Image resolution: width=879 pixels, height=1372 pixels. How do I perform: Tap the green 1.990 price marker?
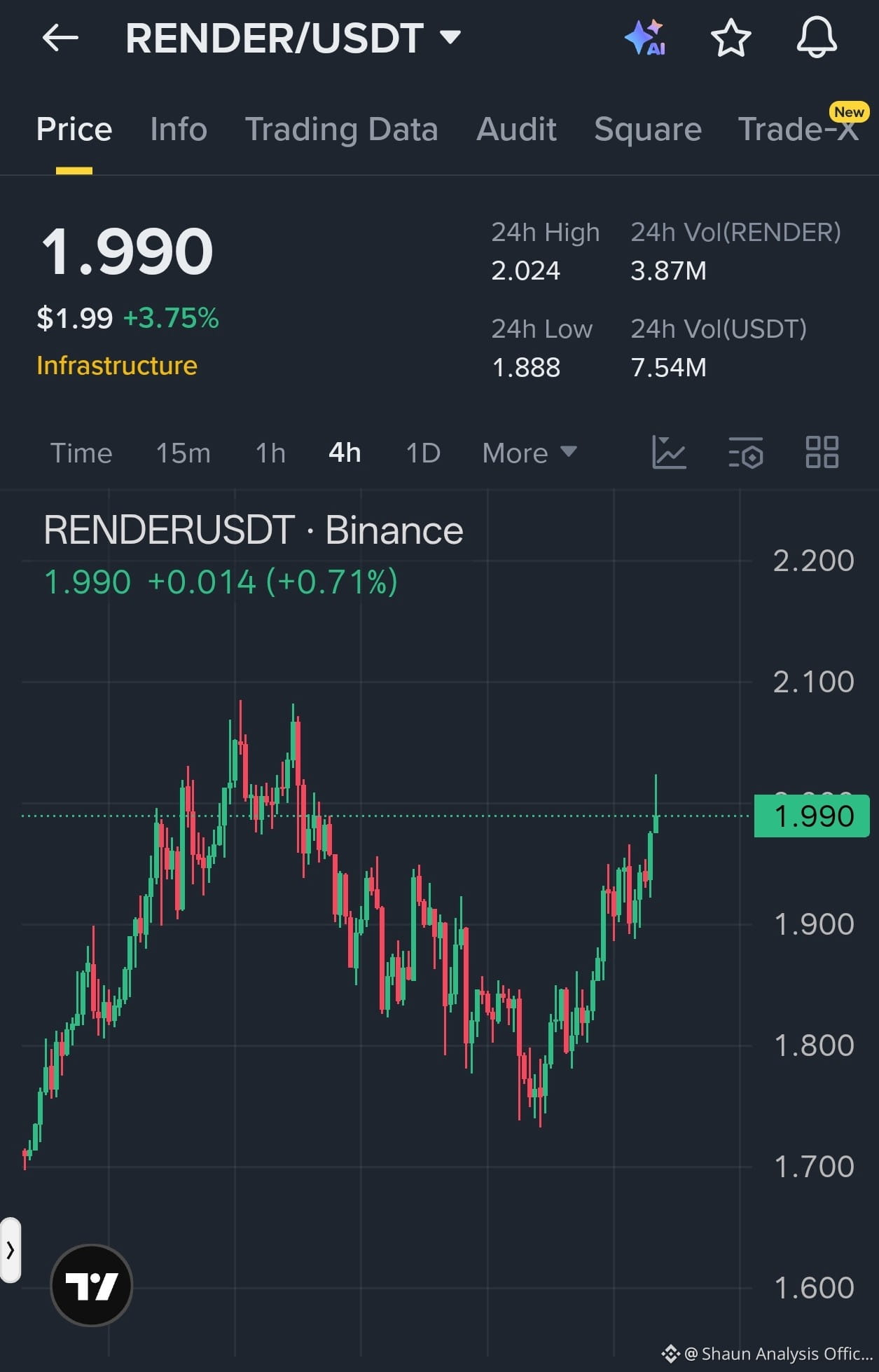click(812, 816)
